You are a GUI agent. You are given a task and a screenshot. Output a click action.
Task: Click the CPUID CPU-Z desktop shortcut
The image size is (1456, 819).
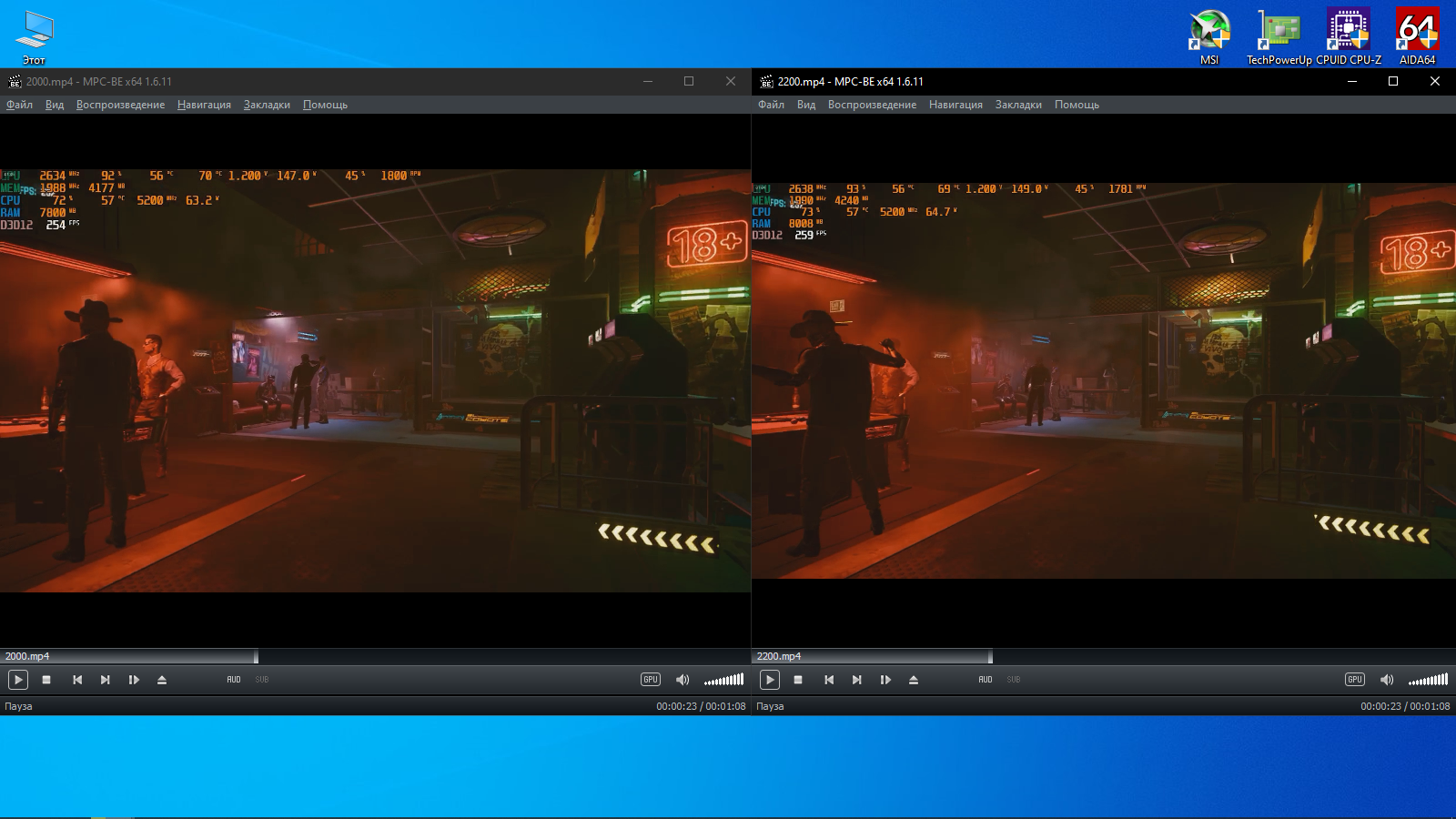[x=1349, y=36]
